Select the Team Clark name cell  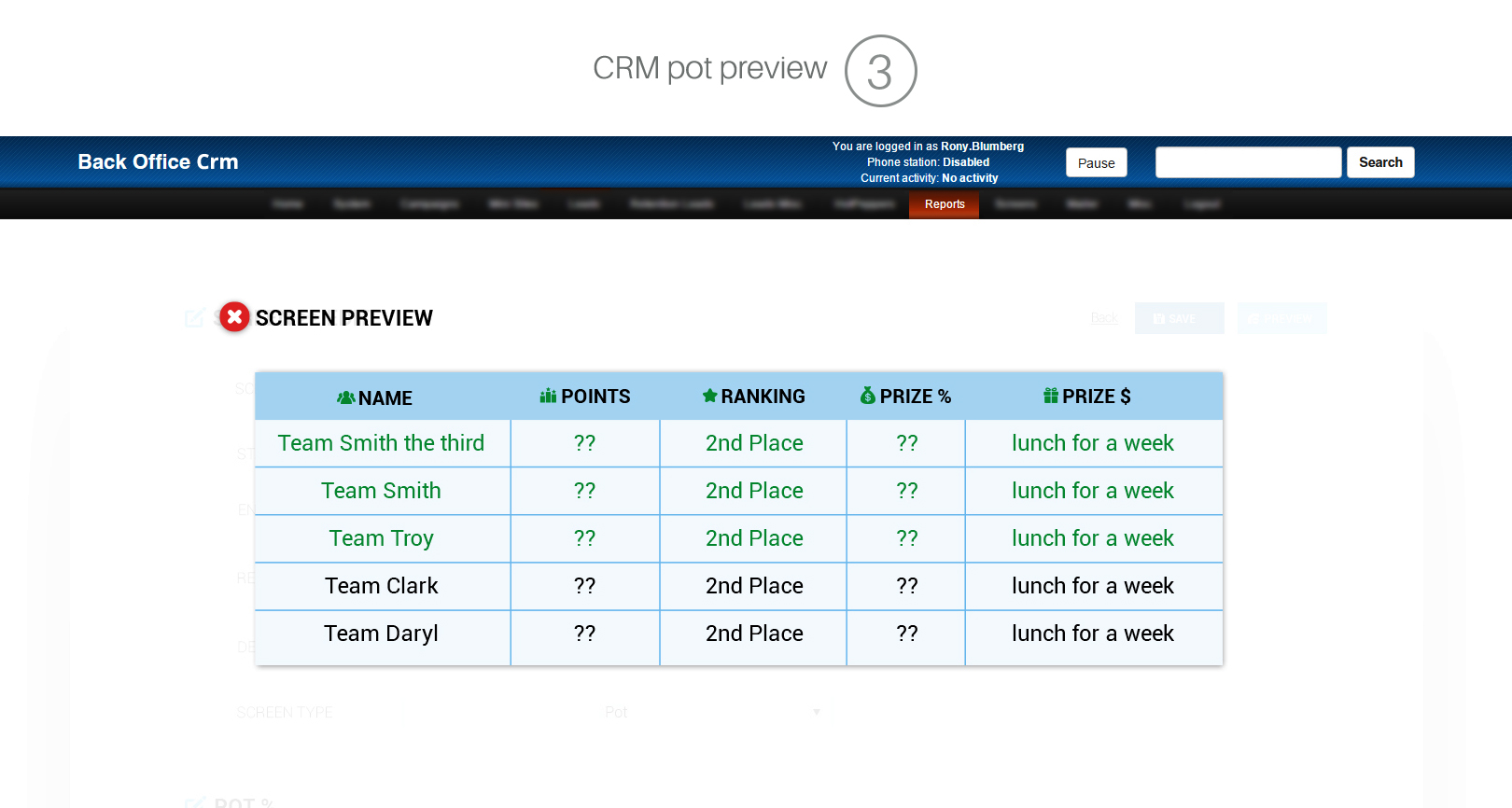click(x=382, y=586)
